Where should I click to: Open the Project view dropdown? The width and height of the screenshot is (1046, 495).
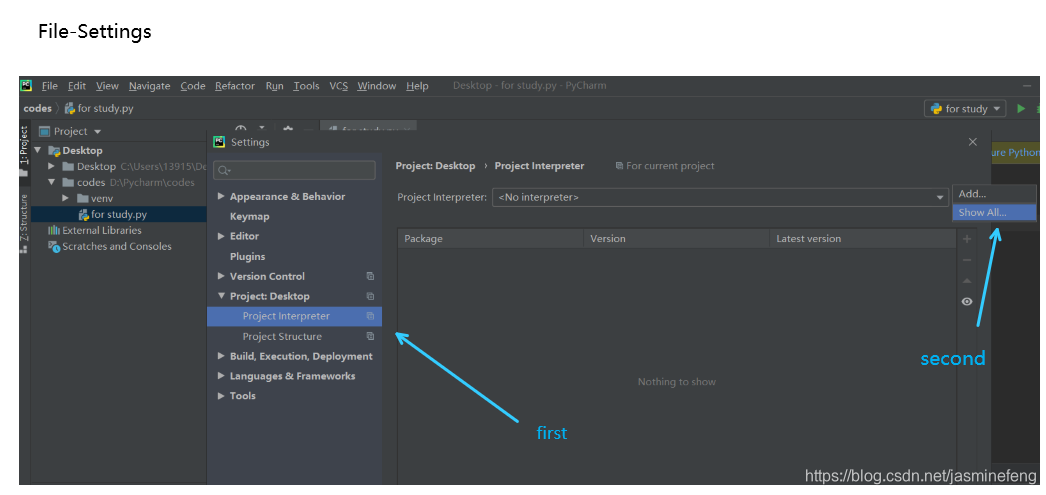98,132
